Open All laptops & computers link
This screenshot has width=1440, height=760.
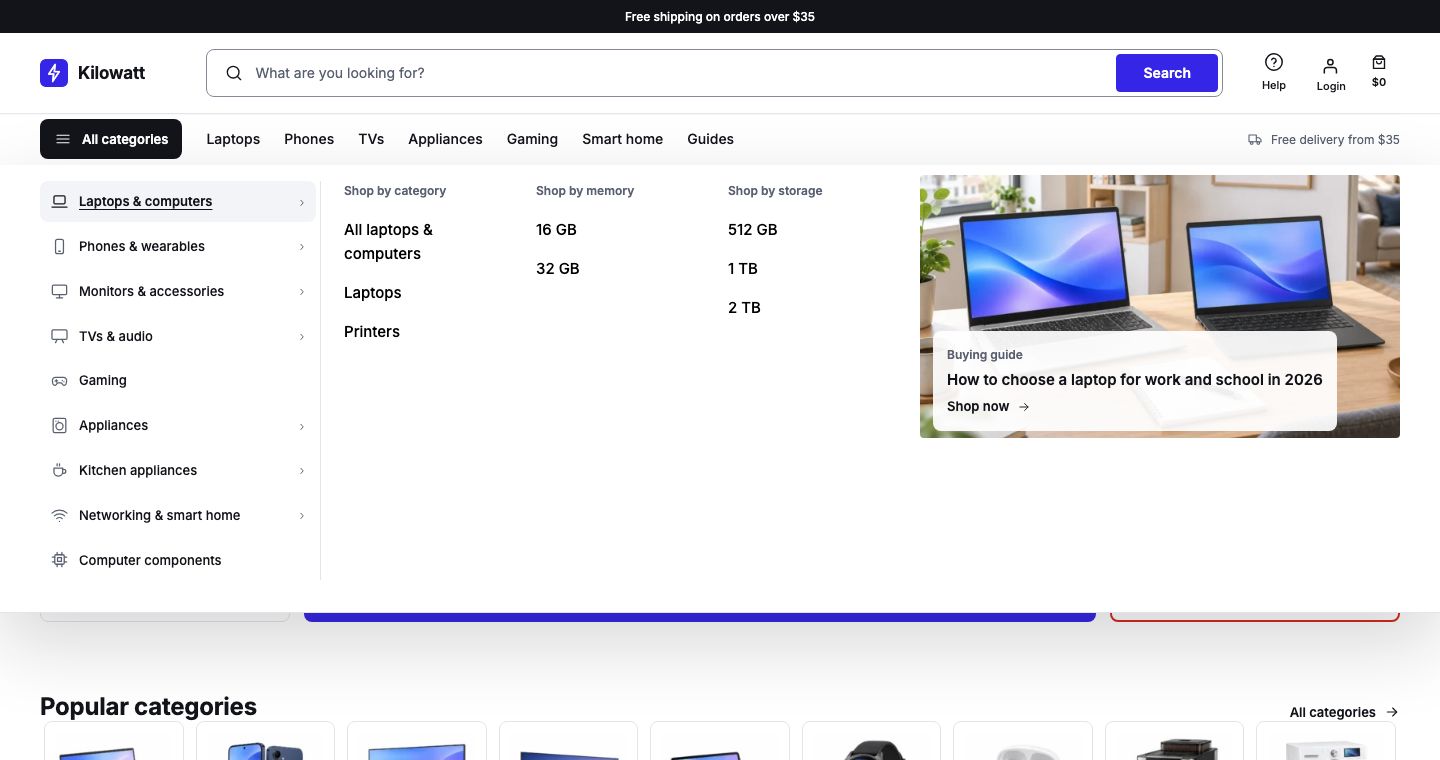tap(388, 242)
